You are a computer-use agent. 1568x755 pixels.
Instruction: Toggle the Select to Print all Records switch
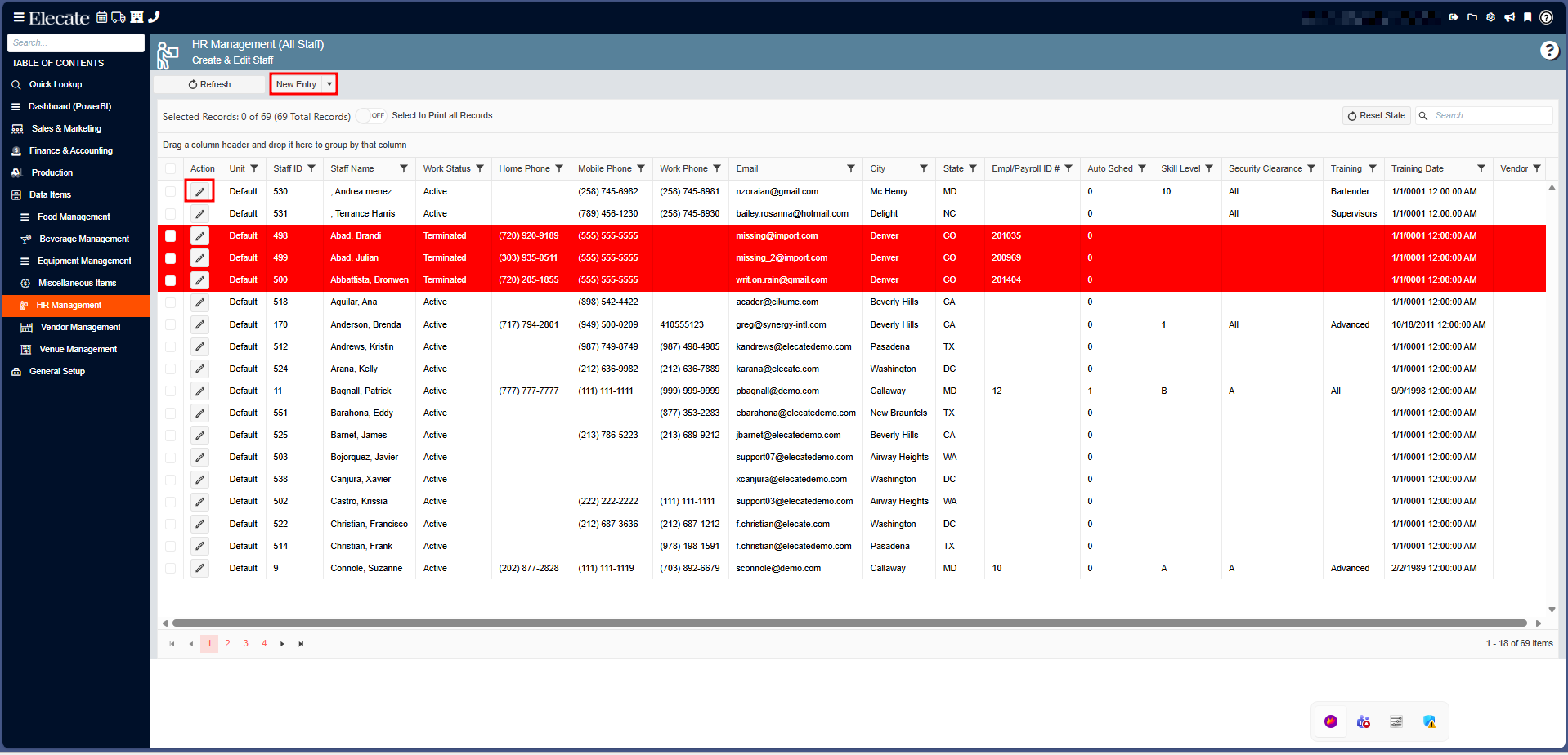pos(371,116)
